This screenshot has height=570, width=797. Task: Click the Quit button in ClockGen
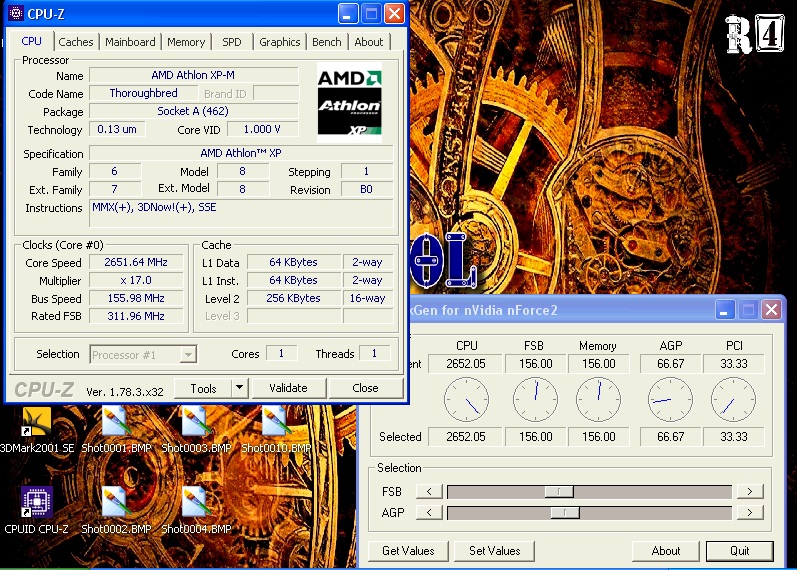(740, 551)
